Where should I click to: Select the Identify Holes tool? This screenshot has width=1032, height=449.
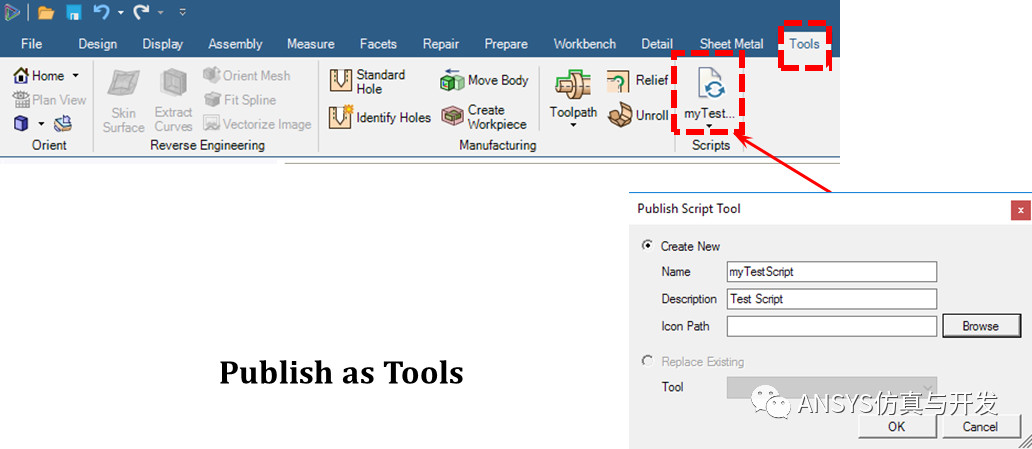point(380,117)
